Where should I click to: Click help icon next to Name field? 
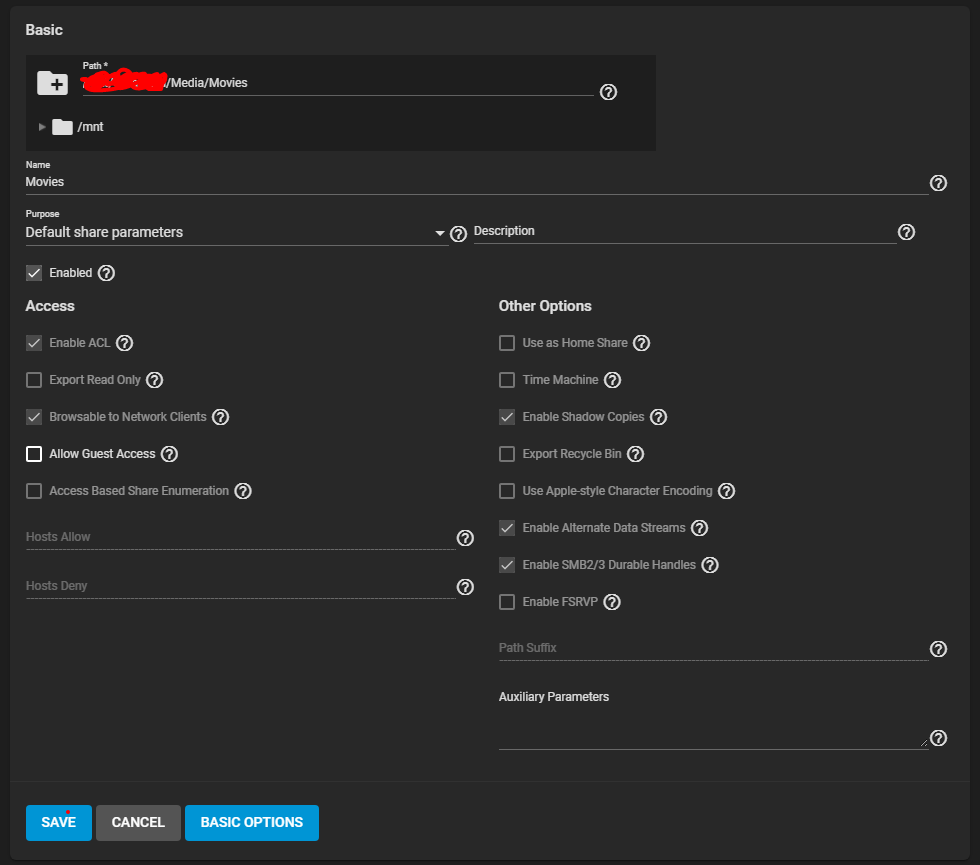pos(938,183)
